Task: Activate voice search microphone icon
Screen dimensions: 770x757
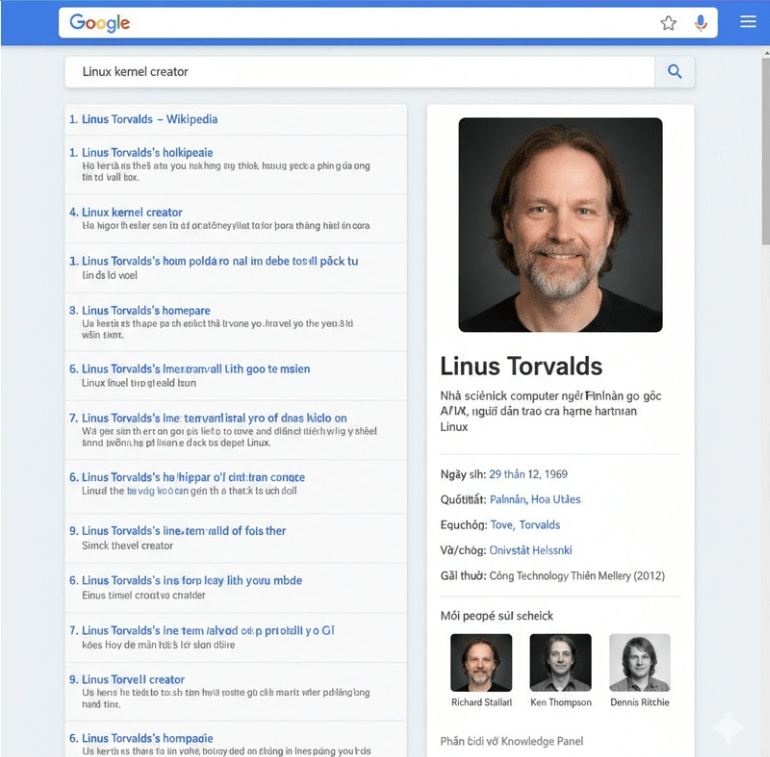Action: click(x=701, y=23)
